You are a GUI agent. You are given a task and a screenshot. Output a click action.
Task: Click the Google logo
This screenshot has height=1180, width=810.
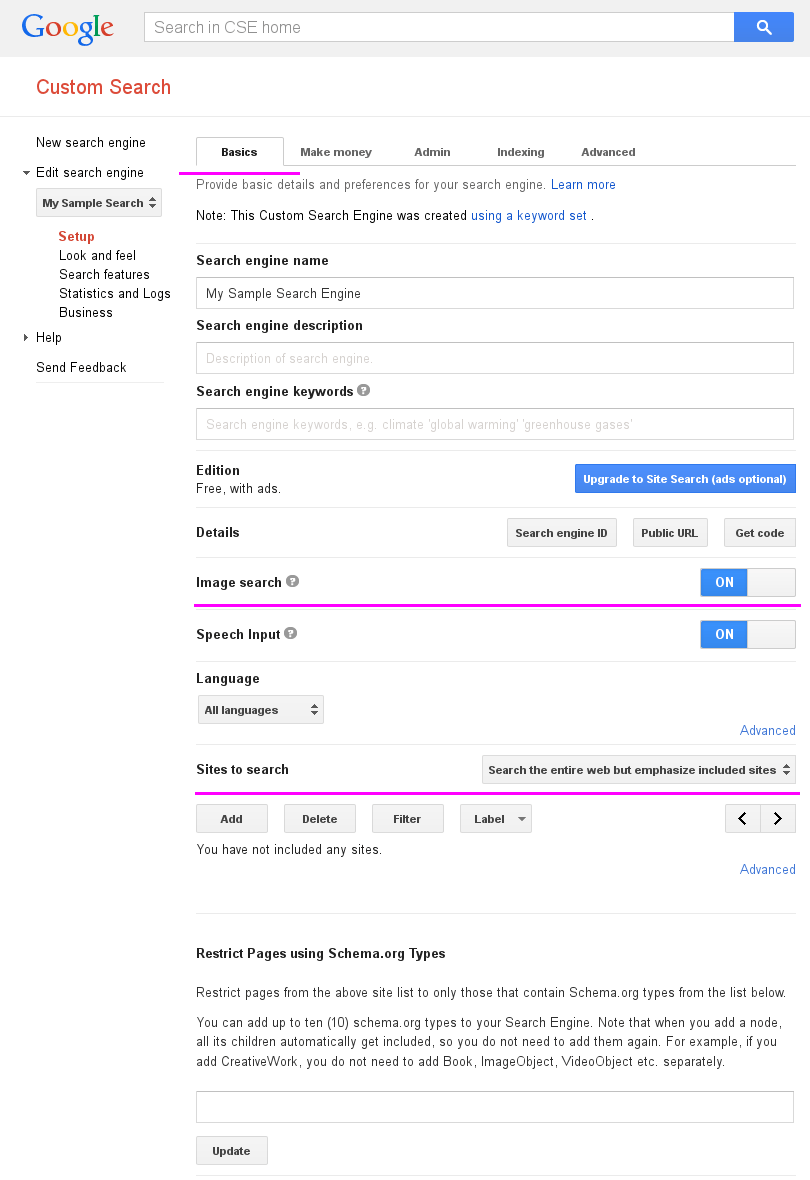(68, 28)
